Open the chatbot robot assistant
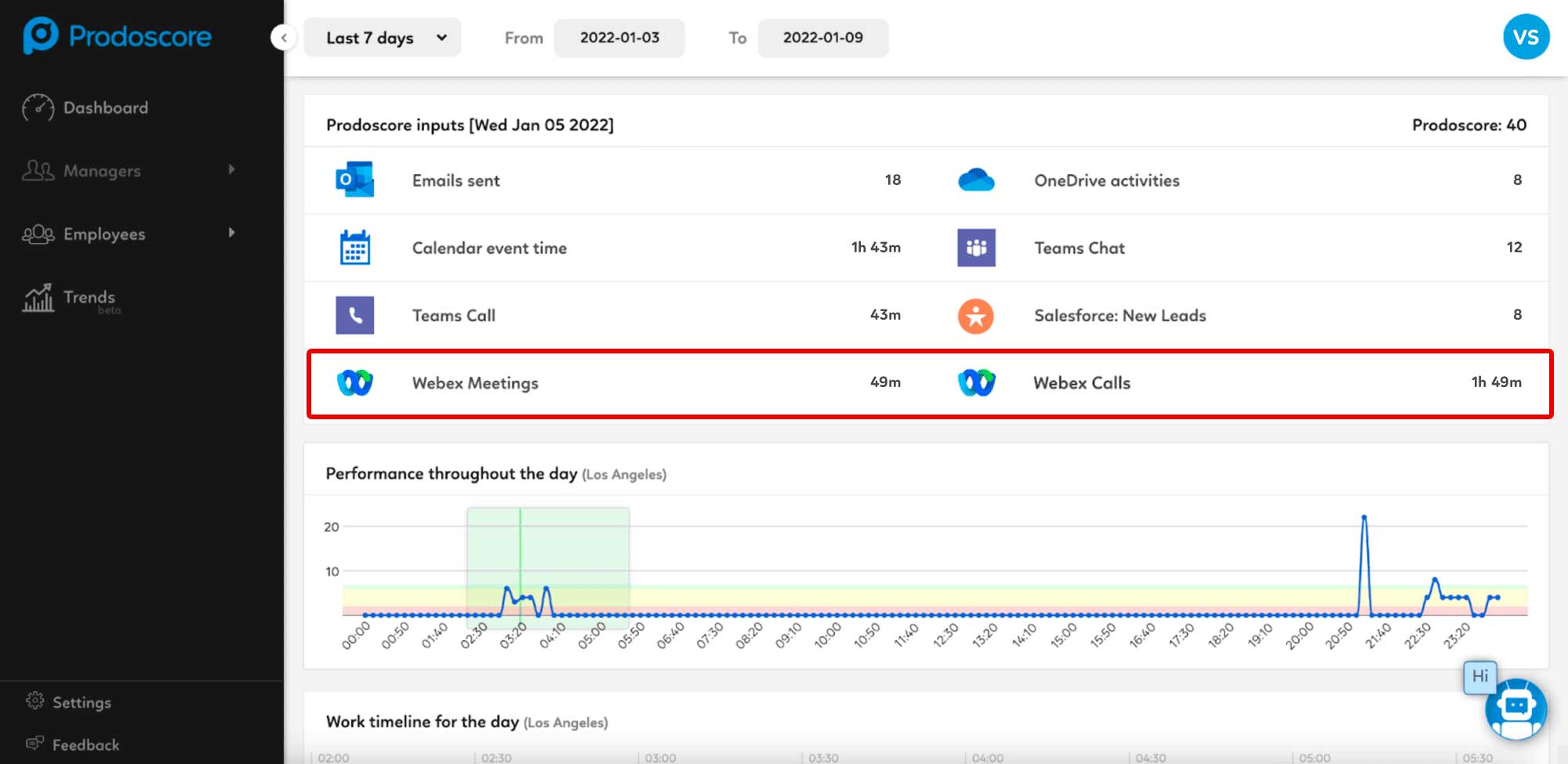Image resolution: width=1568 pixels, height=764 pixels. tap(1515, 709)
